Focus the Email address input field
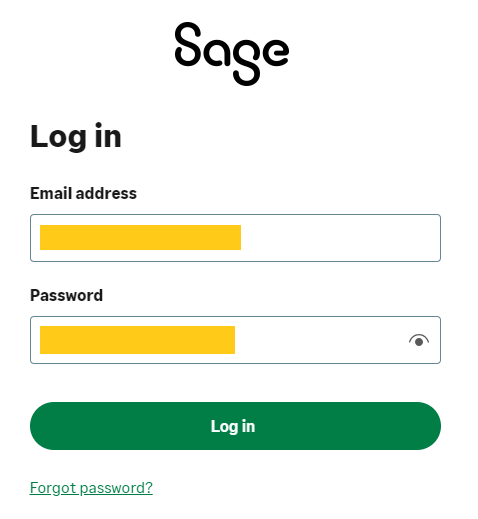Screen dimensions: 478x519 tap(235, 238)
